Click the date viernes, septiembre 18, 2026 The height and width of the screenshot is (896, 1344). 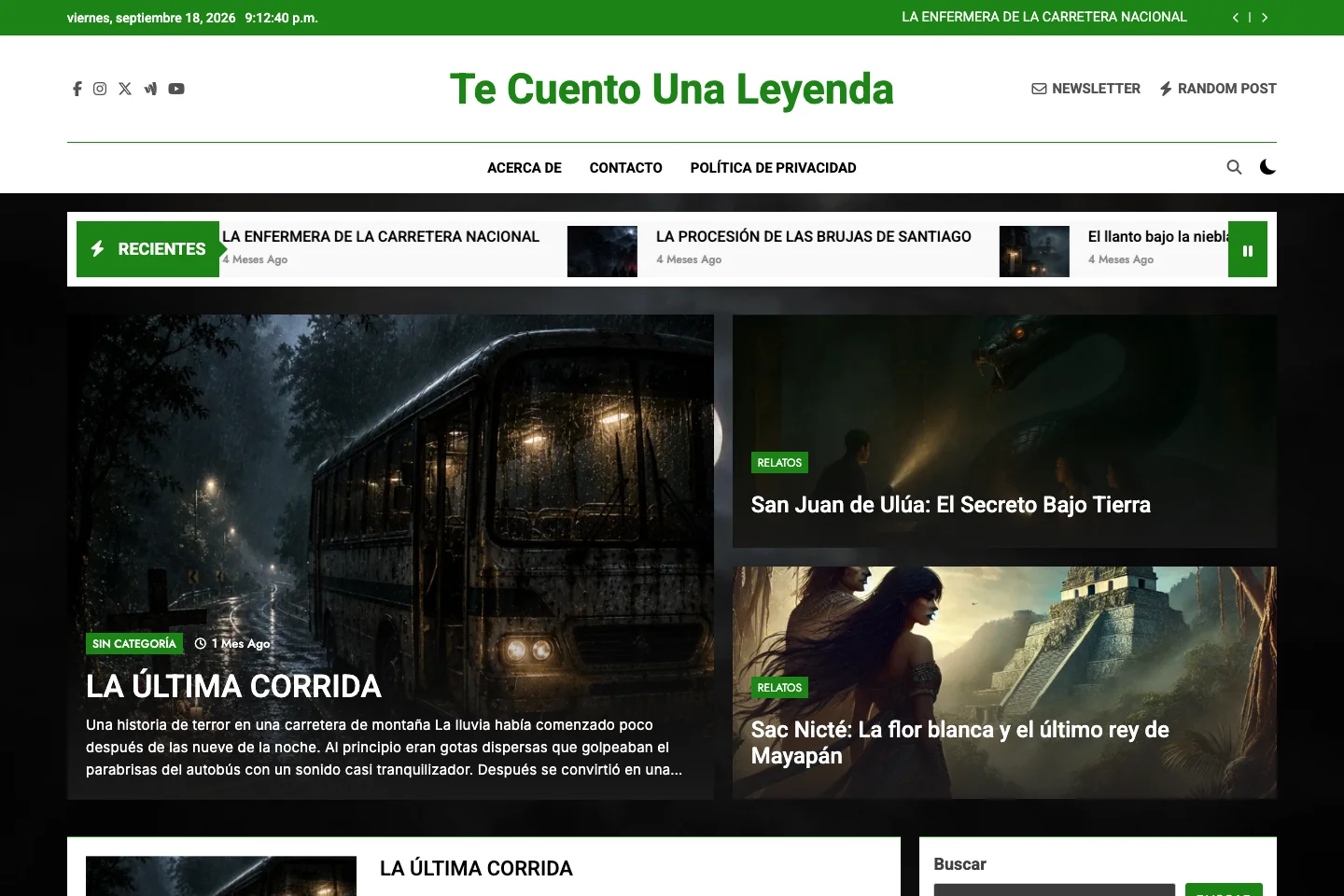click(151, 18)
